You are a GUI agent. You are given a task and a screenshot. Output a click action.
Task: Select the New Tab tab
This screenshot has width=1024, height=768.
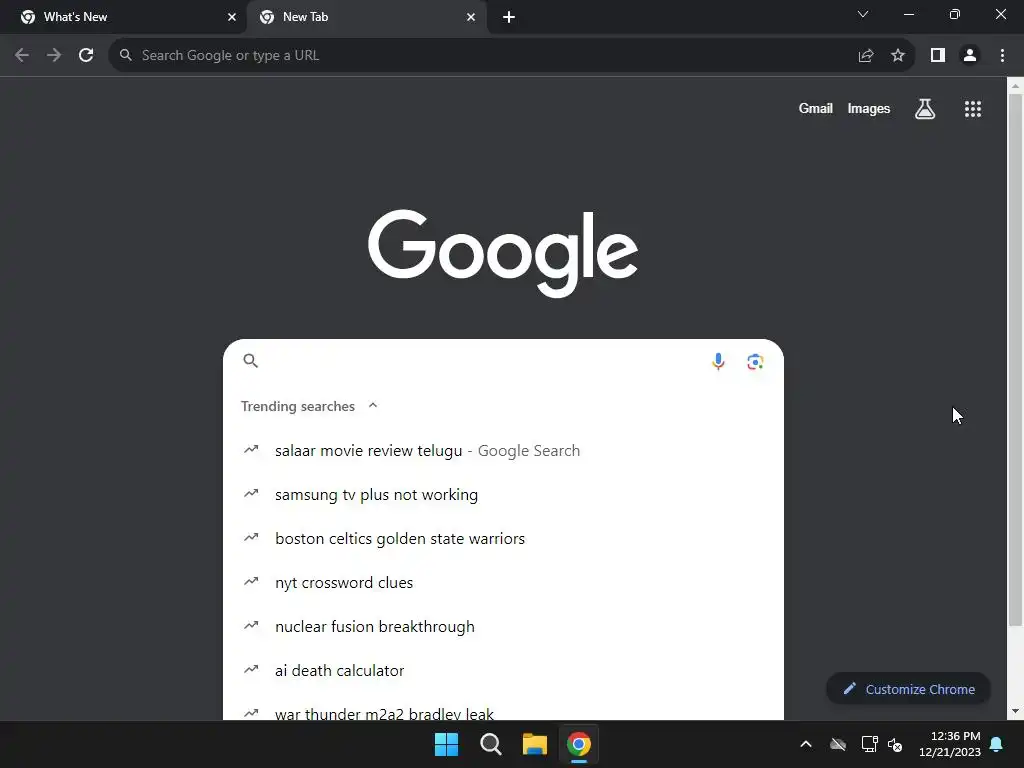coord(367,17)
